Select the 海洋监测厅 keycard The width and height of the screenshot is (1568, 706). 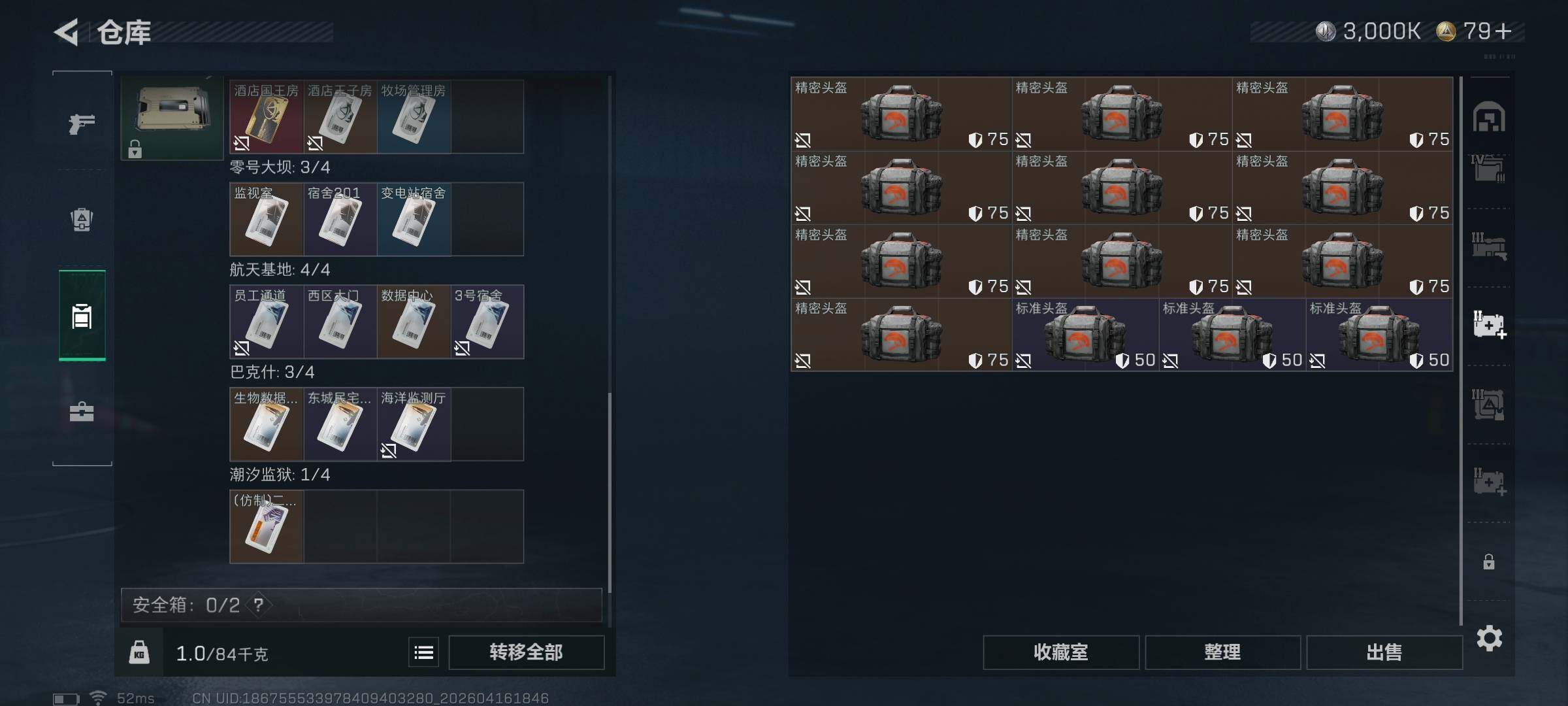tap(414, 424)
